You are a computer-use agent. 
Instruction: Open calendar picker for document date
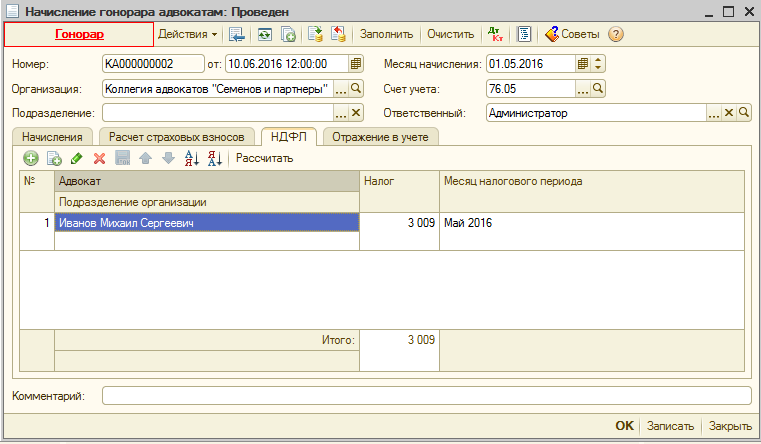pos(356,64)
